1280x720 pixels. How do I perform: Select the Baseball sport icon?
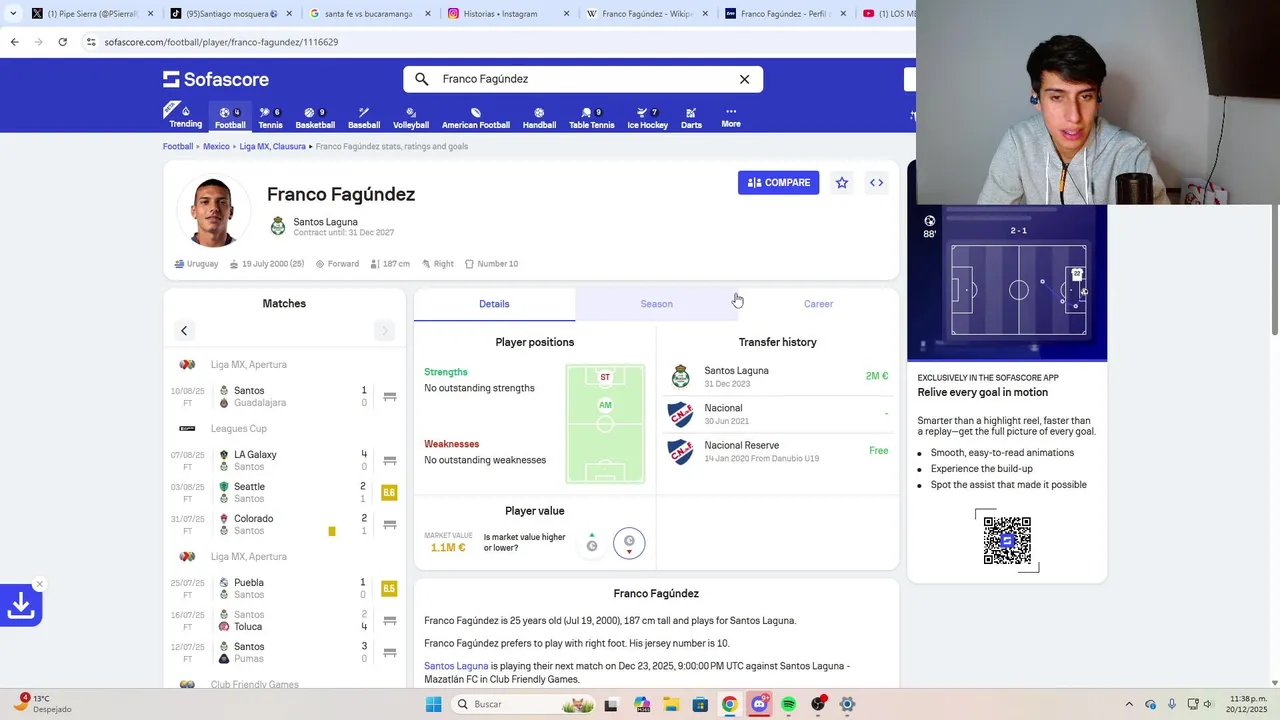point(364,117)
